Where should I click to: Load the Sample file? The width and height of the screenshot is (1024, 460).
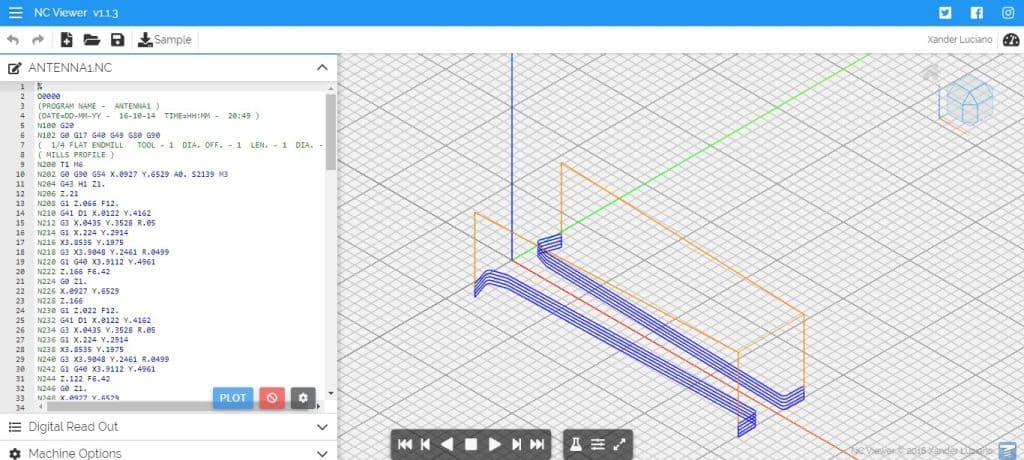(x=165, y=40)
